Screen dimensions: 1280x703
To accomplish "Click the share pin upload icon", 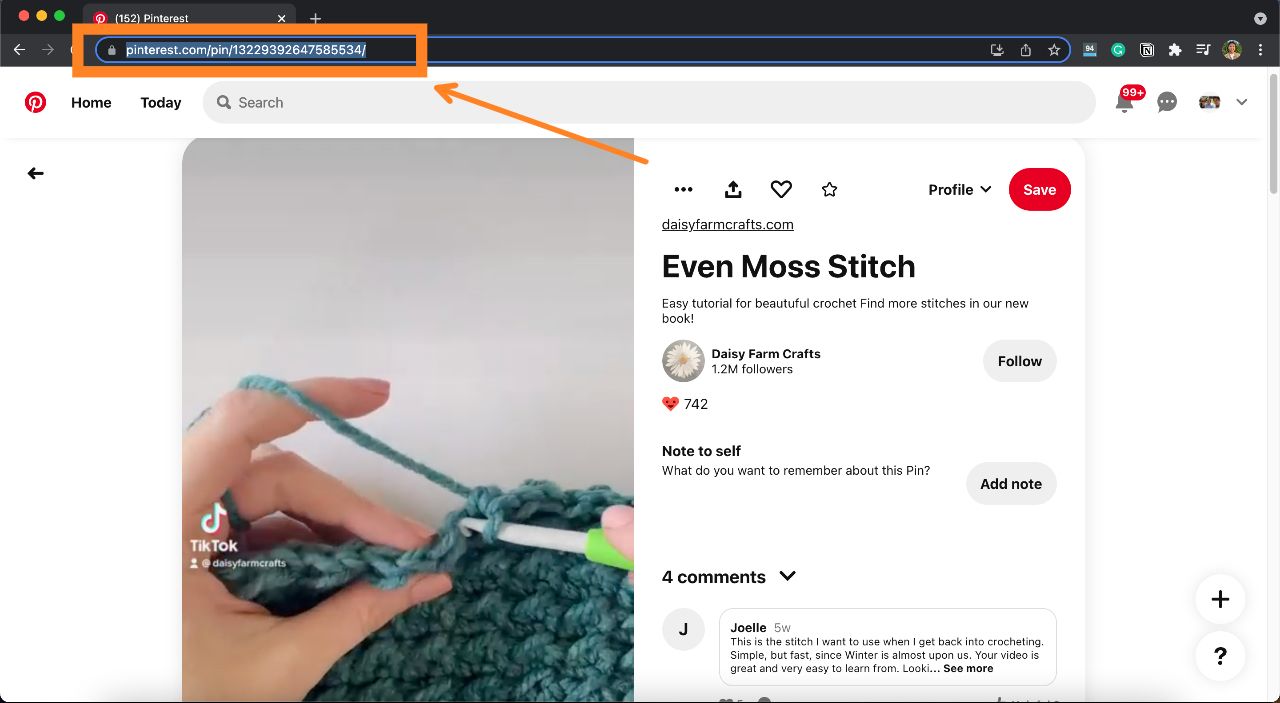I will click(733, 189).
